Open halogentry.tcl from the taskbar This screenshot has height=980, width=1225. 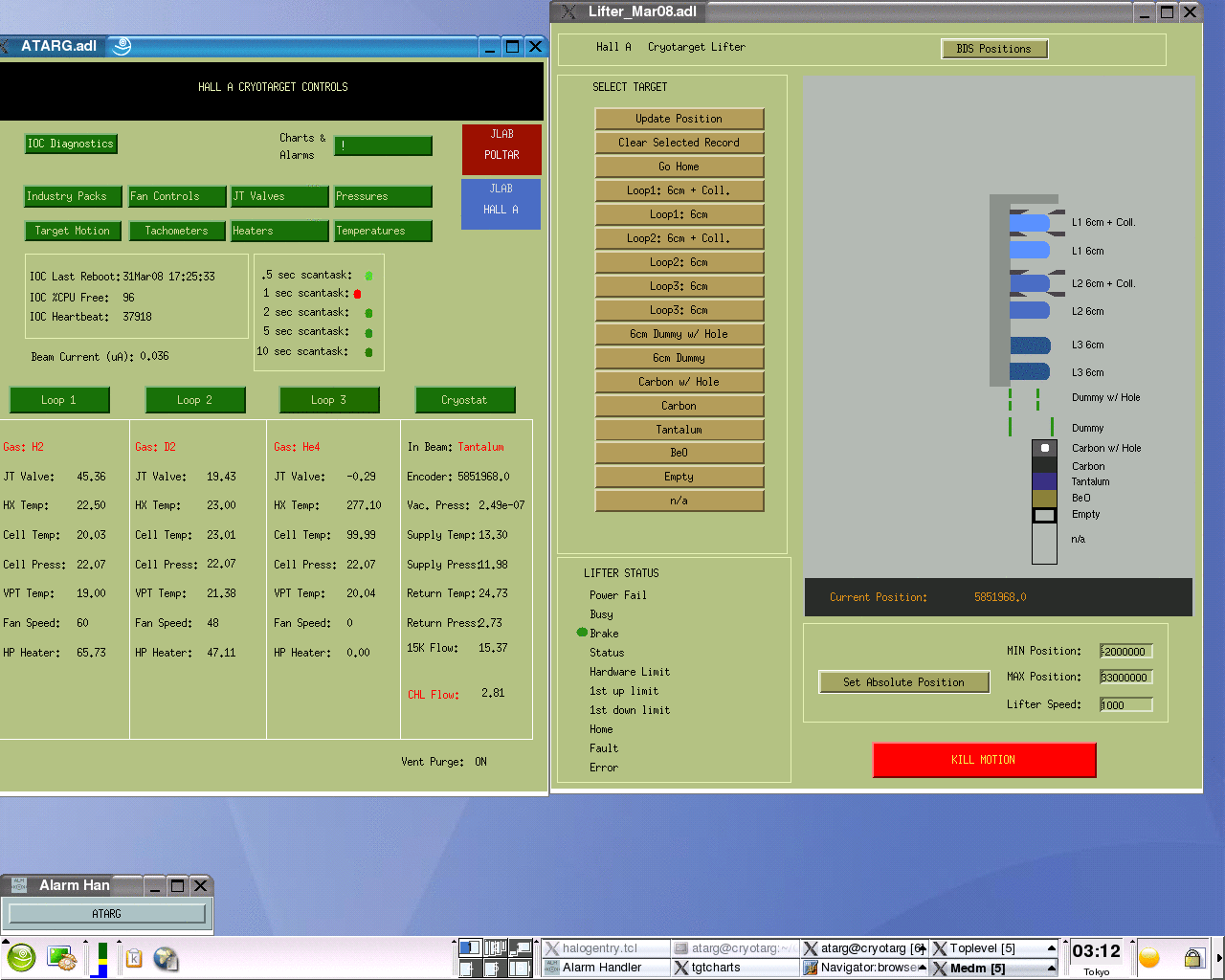(606, 948)
